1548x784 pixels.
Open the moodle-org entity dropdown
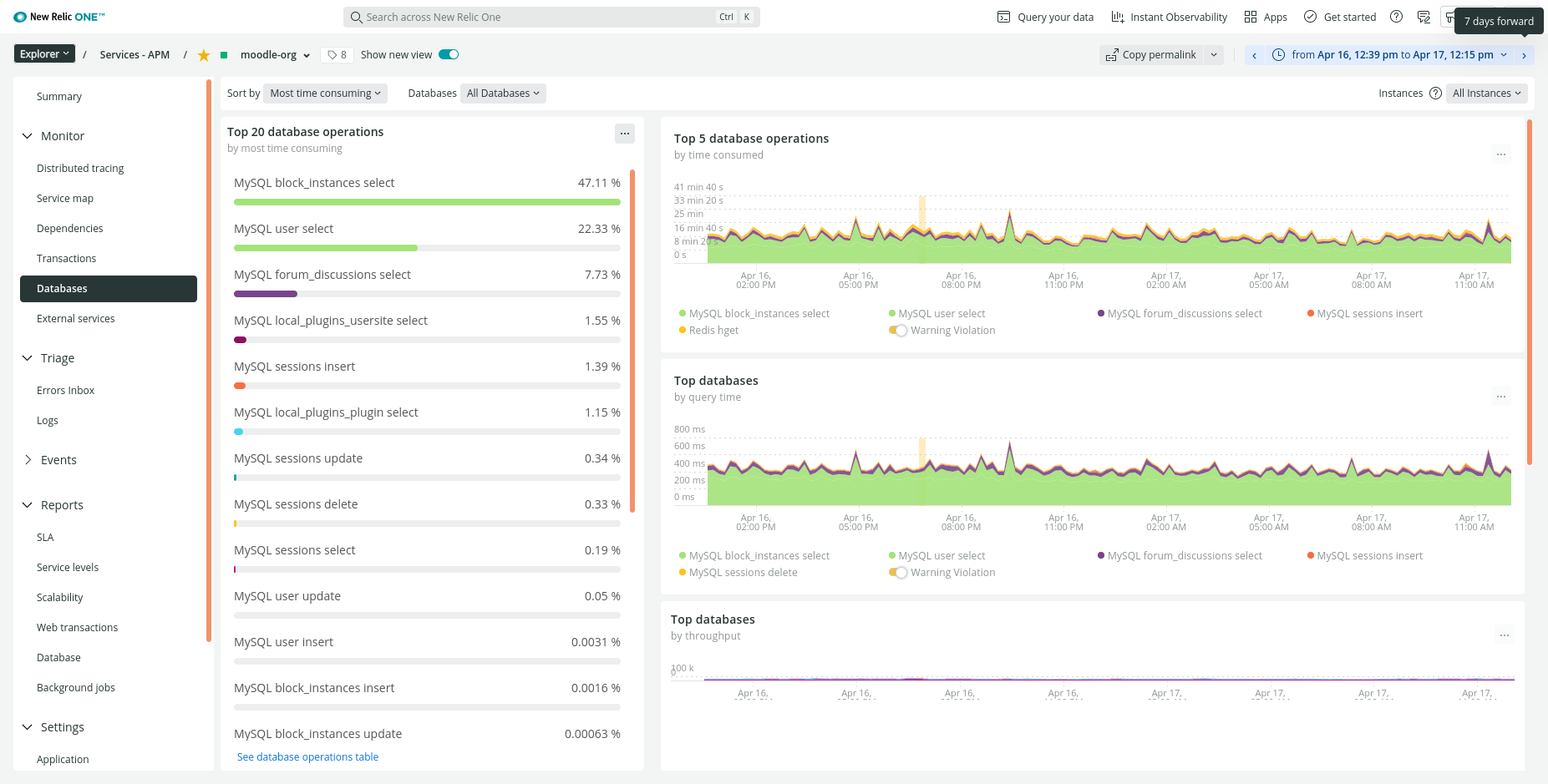pos(276,55)
